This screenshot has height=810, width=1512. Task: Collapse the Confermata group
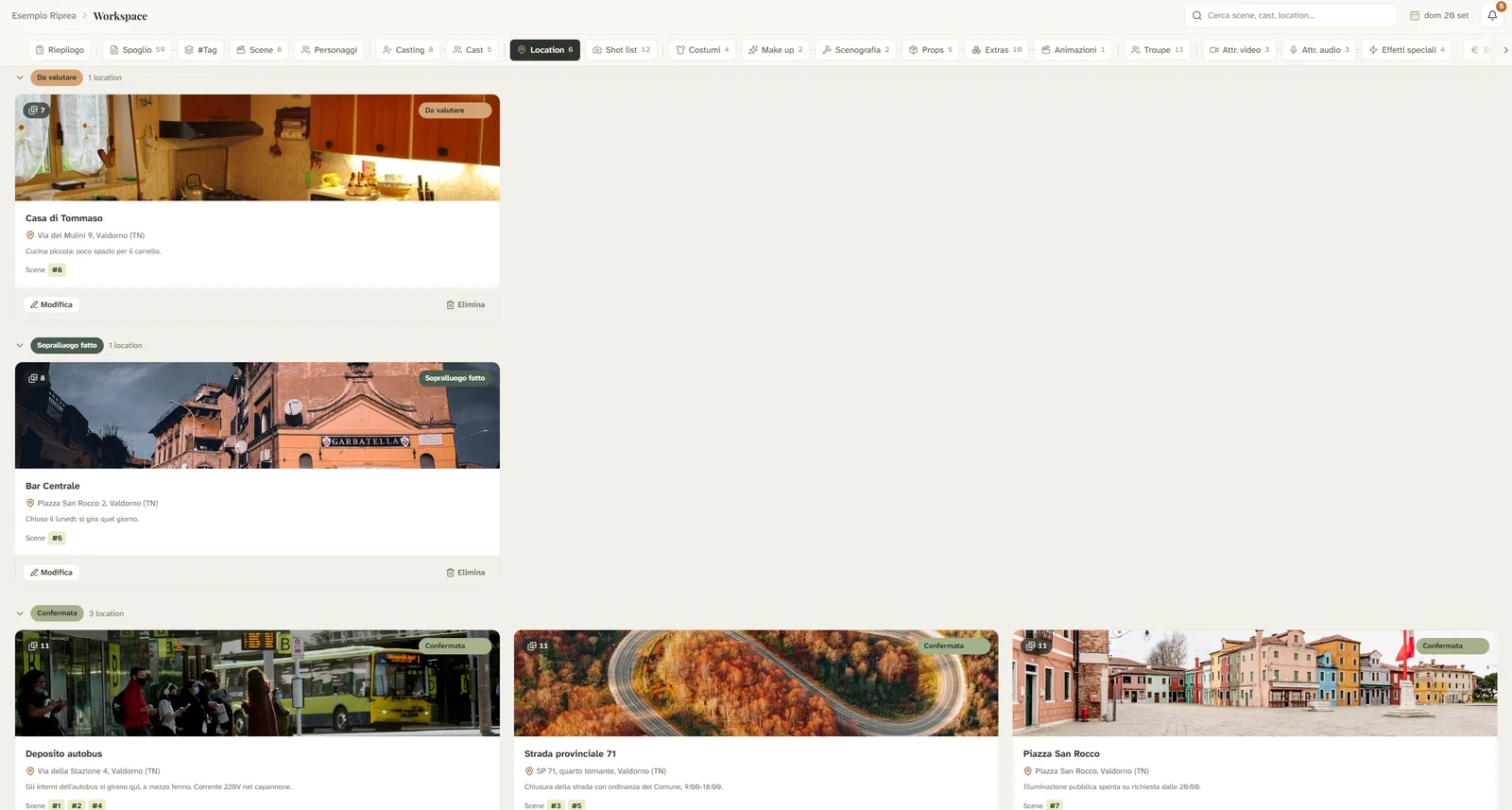point(20,613)
